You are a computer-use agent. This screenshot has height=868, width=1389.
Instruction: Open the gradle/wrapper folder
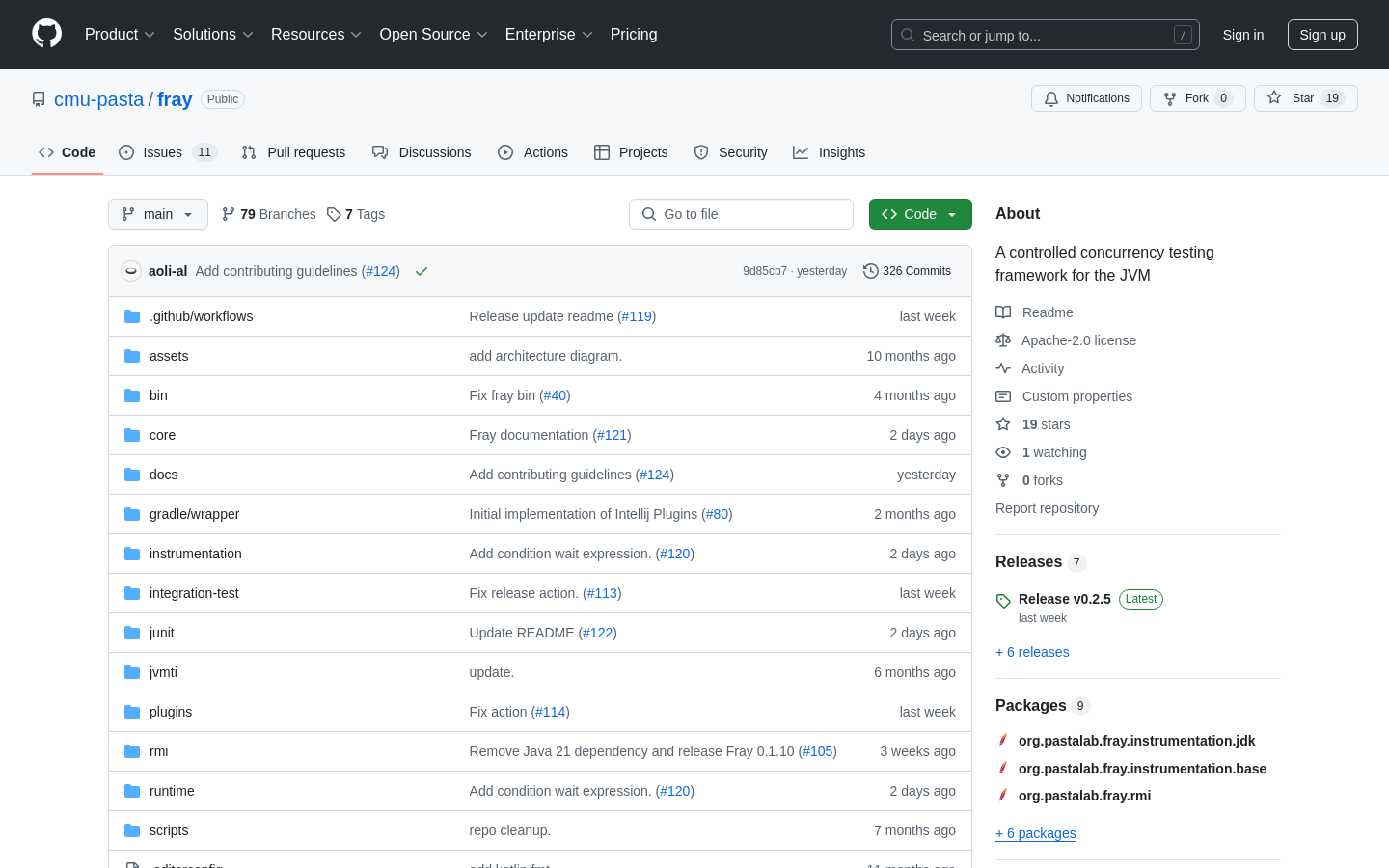(194, 514)
